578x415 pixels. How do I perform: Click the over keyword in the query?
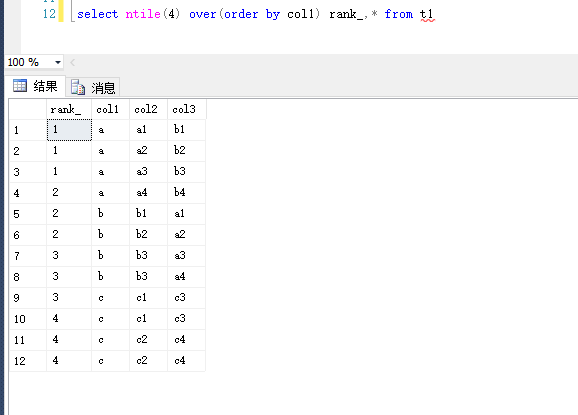pyautogui.click(x=203, y=14)
